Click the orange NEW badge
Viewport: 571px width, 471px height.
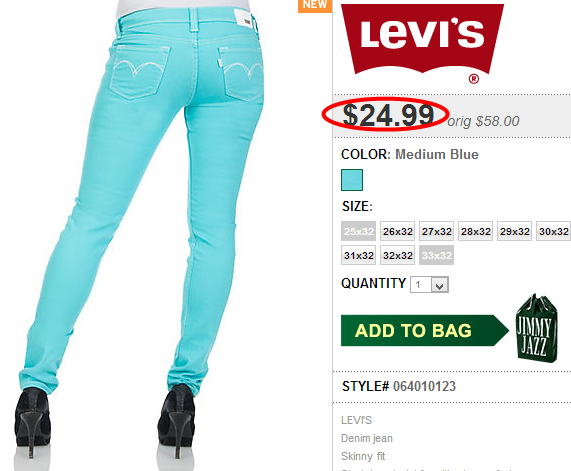[315, 6]
